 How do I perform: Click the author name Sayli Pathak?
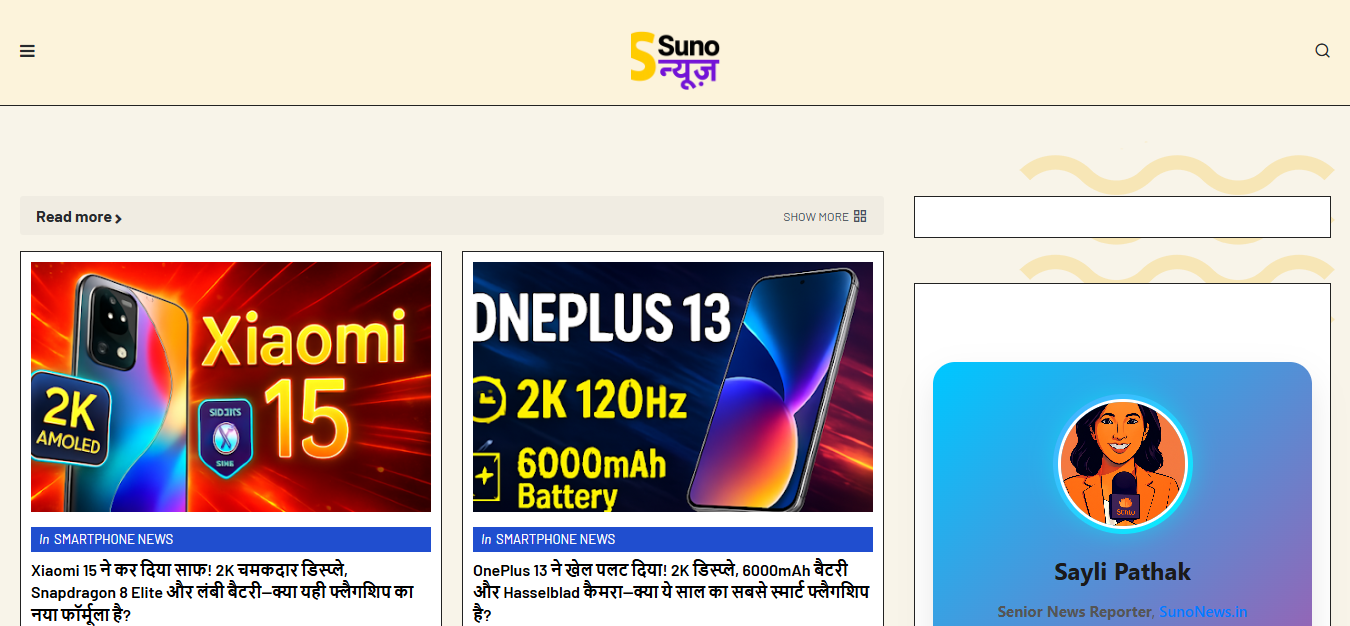click(x=1122, y=572)
